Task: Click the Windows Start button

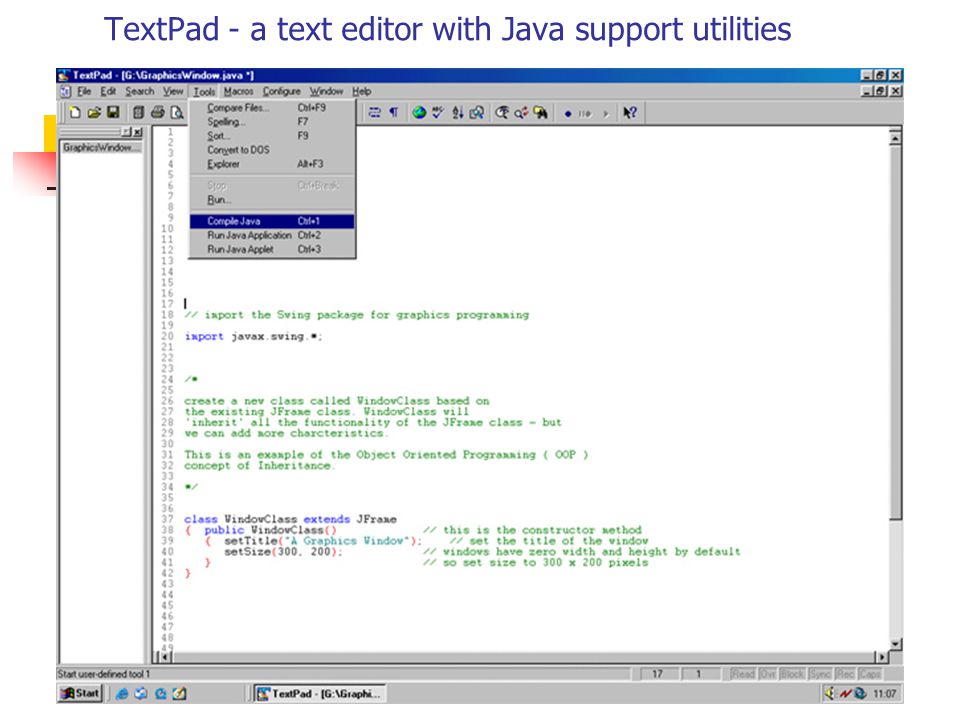Action: [80, 693]
